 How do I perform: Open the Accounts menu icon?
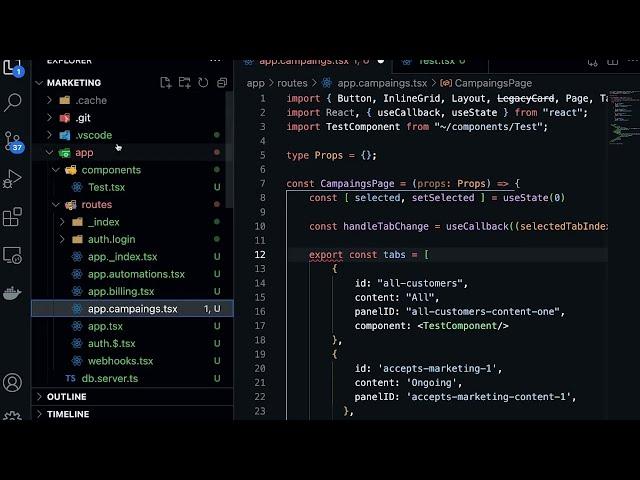[x=12, y=382]
